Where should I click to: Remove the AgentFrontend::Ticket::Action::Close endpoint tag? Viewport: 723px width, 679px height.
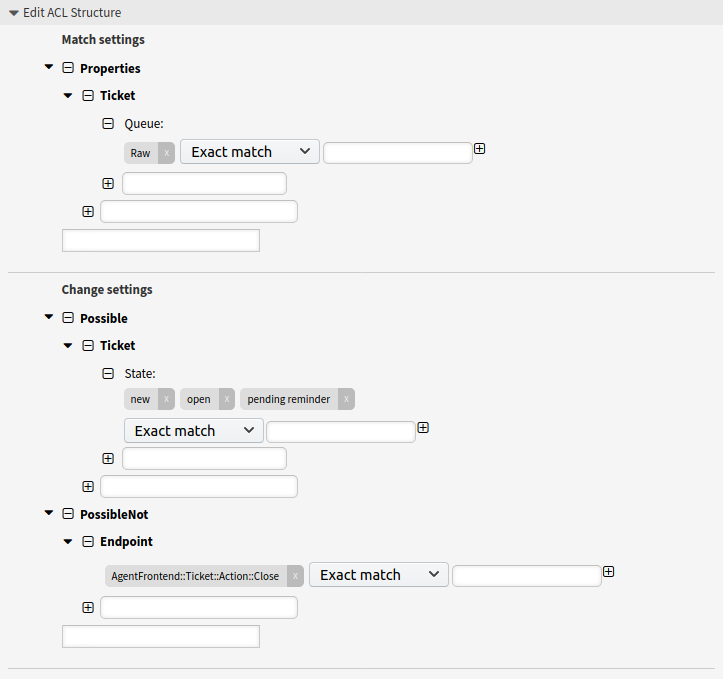pos(295,576)
